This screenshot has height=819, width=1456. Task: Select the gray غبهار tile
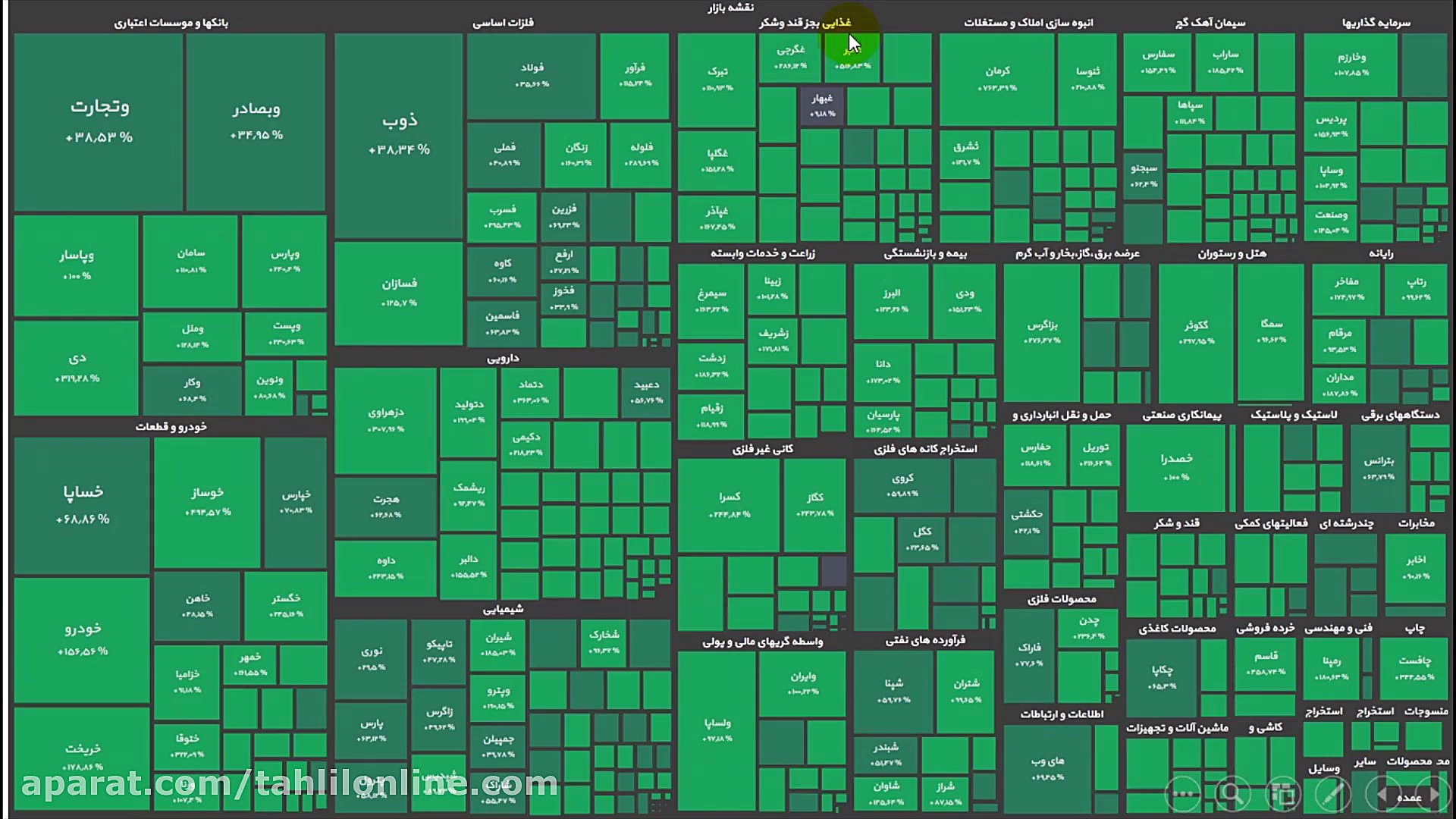pyautogui.click(x=822, y=105)
